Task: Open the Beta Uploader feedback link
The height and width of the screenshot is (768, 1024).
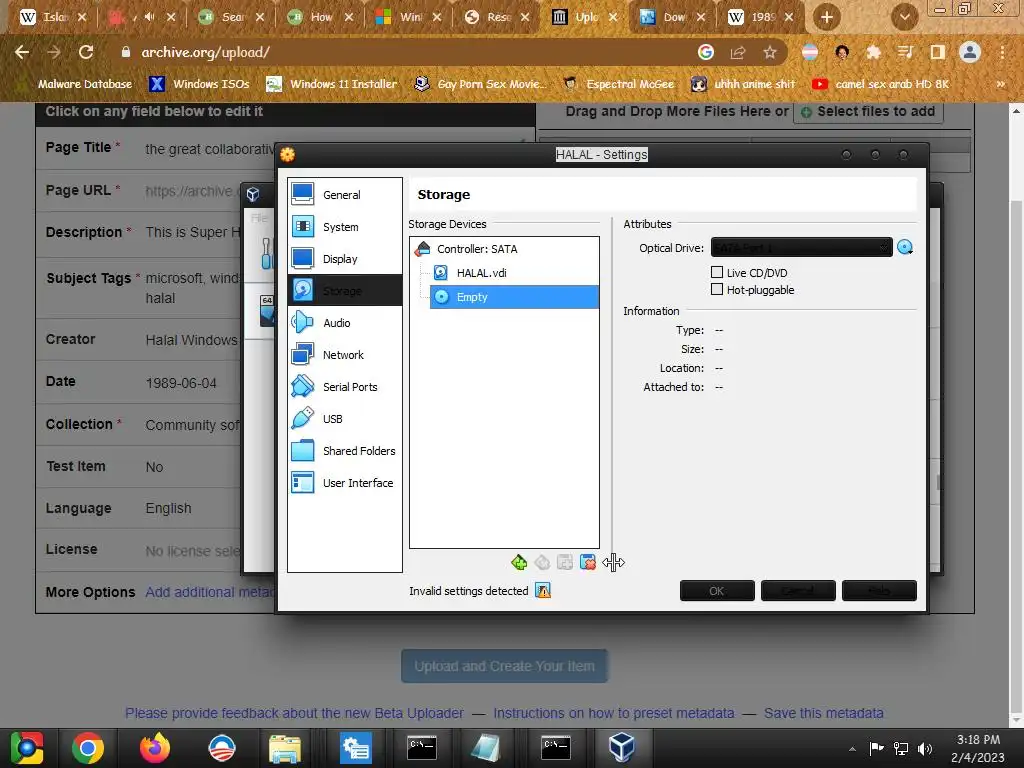Action: click(x=295, y=713)
